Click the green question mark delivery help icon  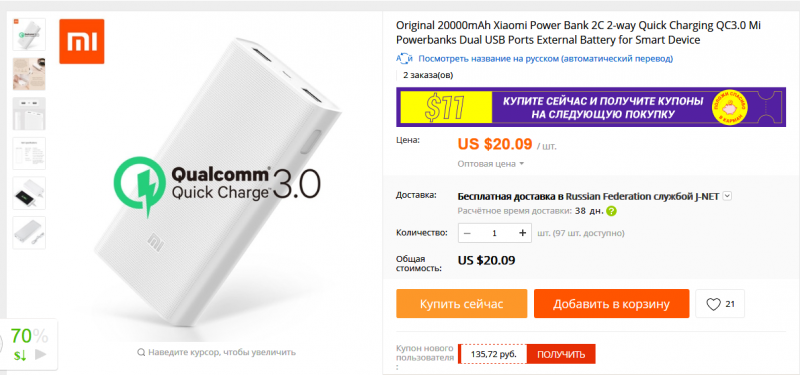pos(611,211)
